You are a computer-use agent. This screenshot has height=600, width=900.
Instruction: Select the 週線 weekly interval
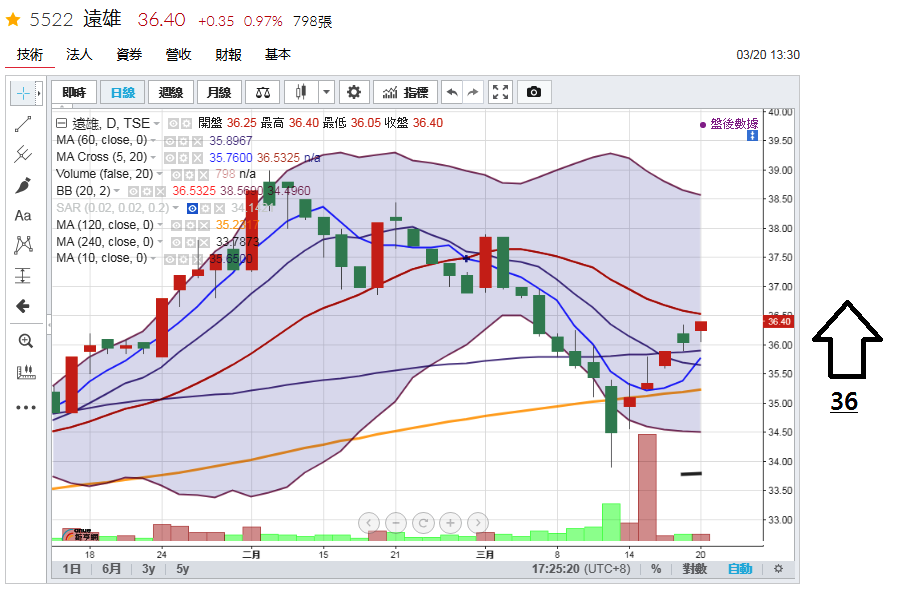(x=170, y=92)
